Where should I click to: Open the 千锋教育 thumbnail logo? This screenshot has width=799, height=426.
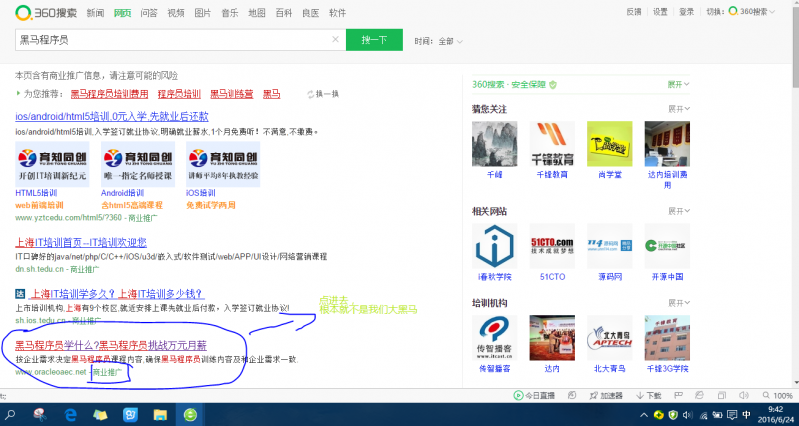[552, 143]
